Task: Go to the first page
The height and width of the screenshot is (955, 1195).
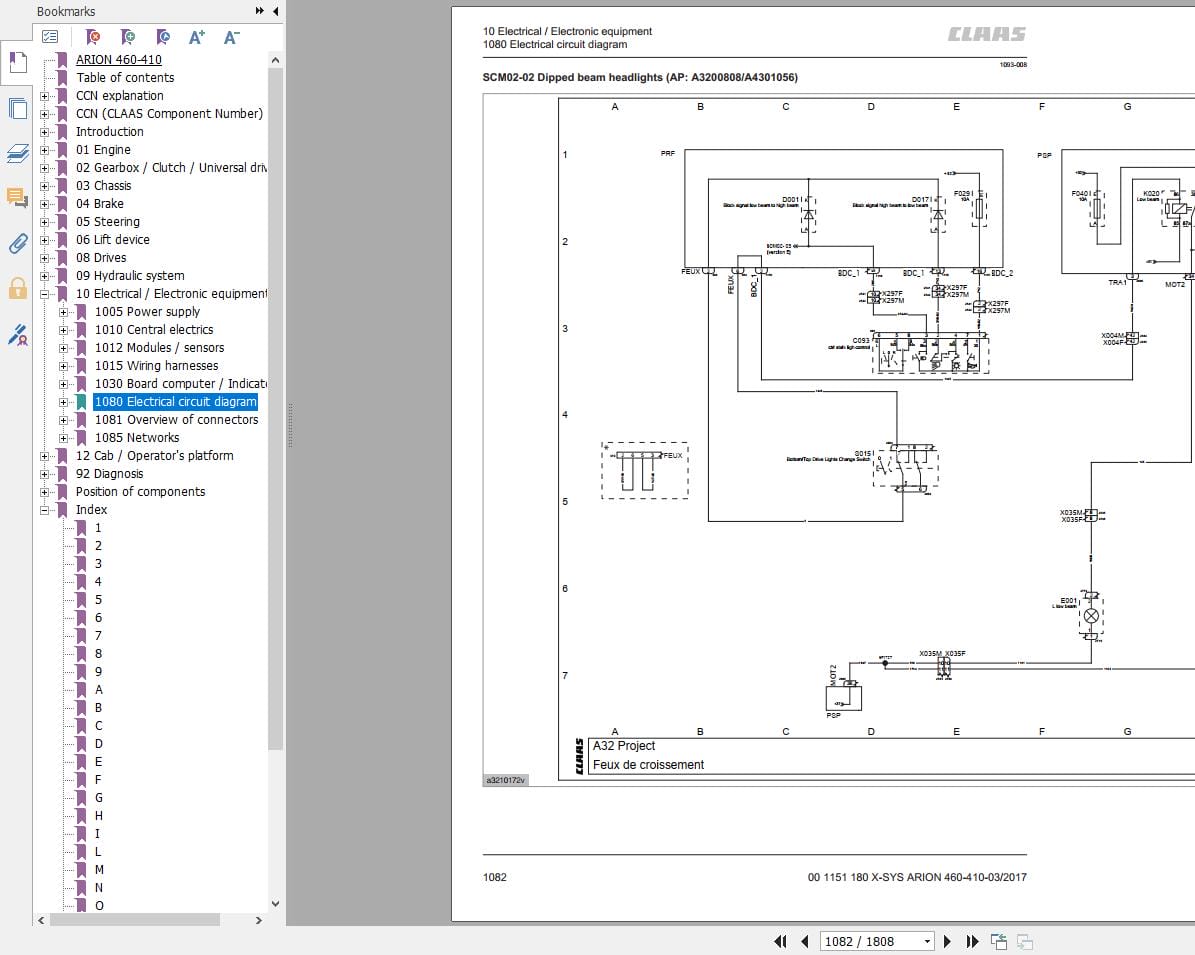Action: pos(780,941)
